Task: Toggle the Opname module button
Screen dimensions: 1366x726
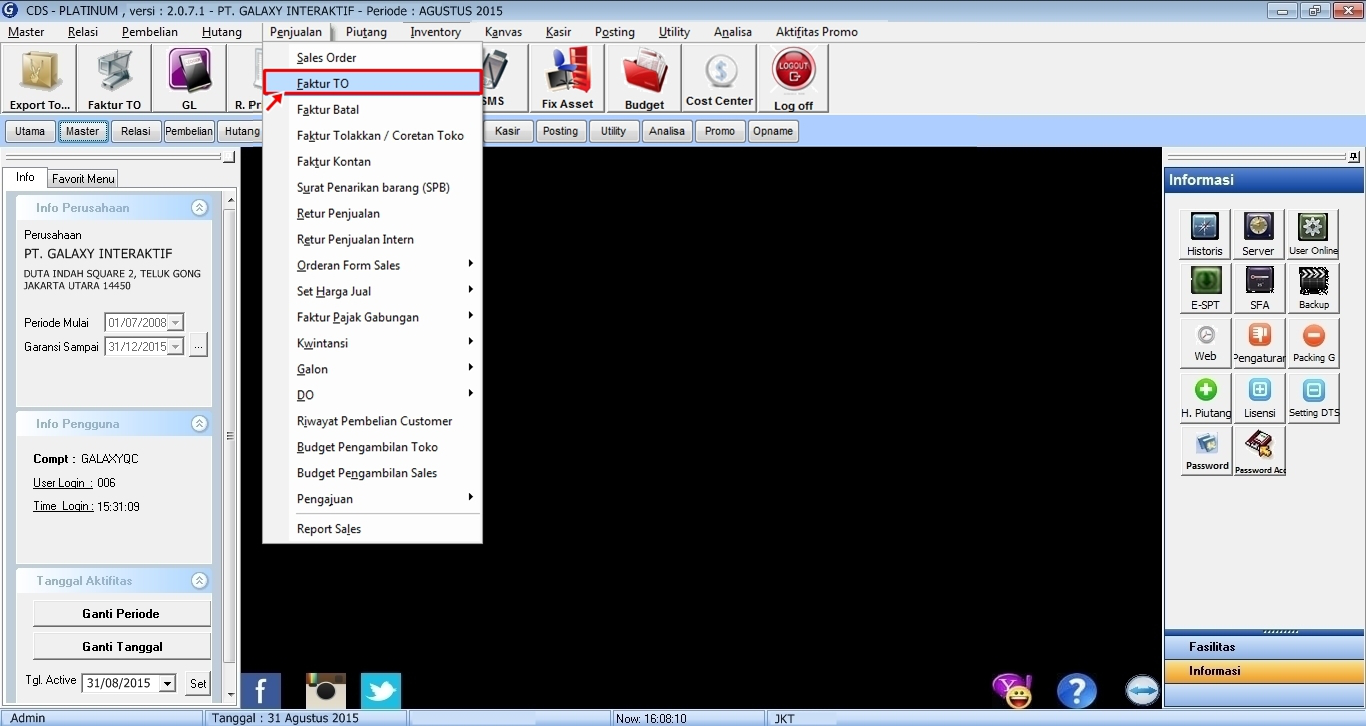Action: pos(772,131)
